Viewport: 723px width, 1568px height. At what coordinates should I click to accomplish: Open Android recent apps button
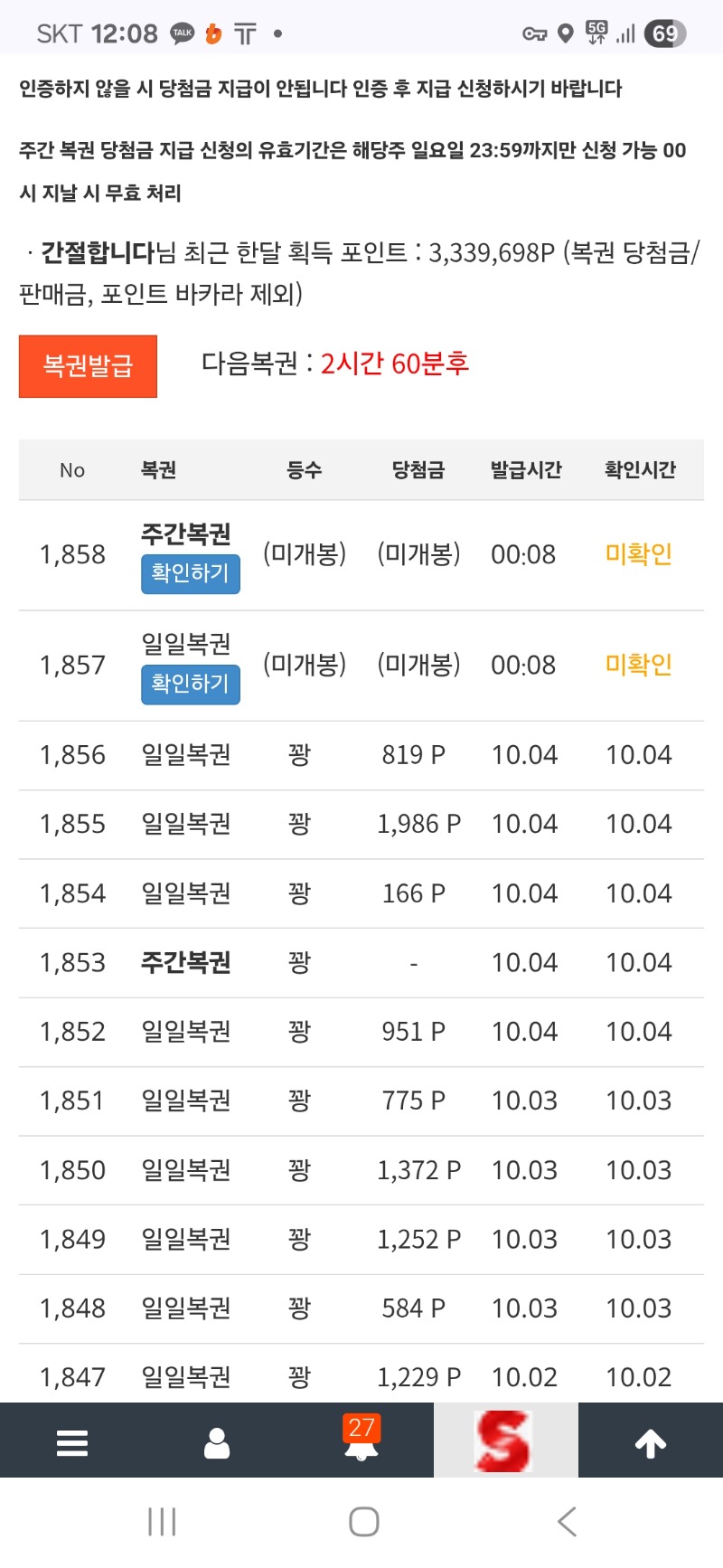(x=162, y=1522)
